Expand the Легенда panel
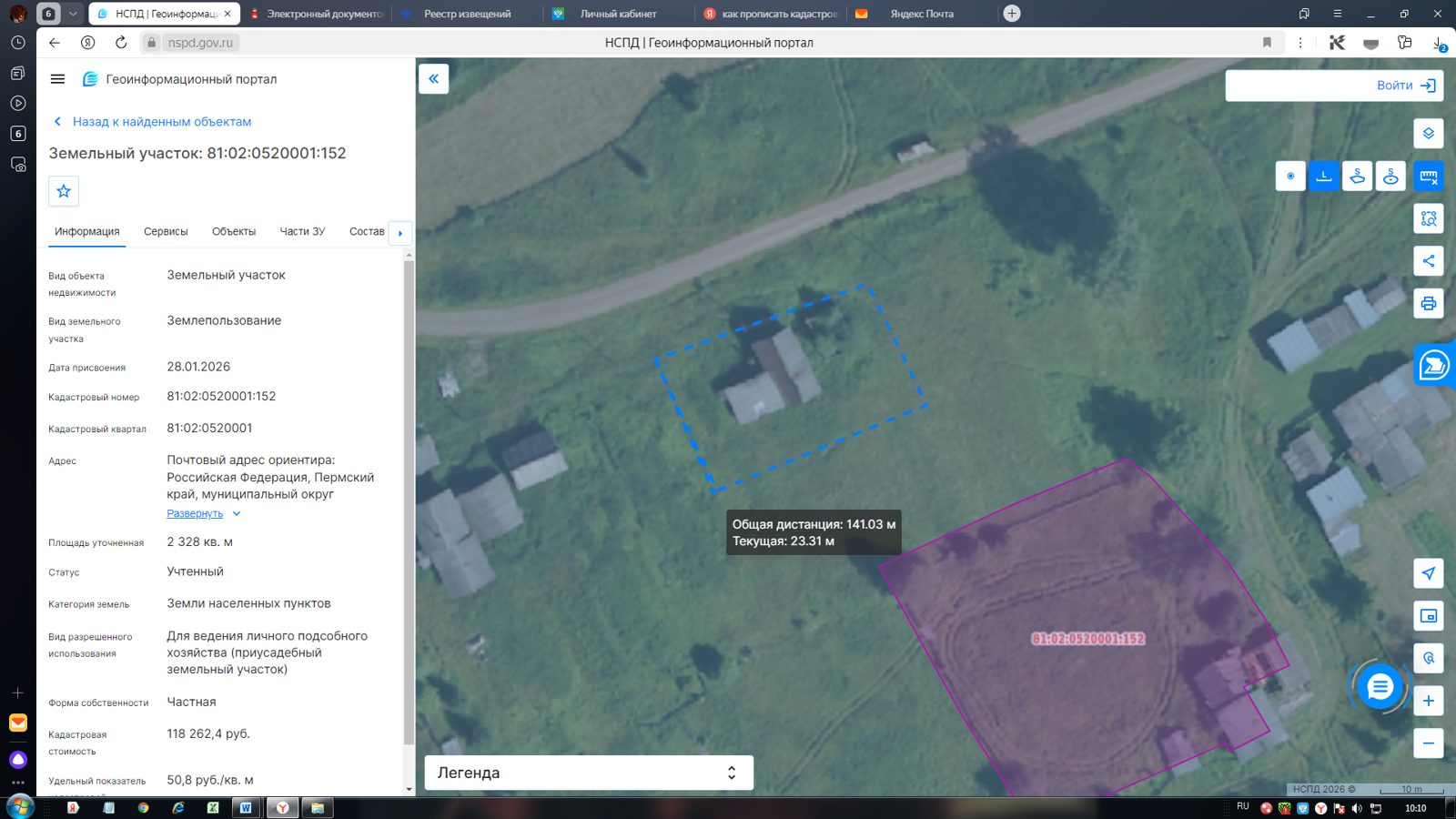This screenshot has height=819, width=1456. click(x=589, y=773)
